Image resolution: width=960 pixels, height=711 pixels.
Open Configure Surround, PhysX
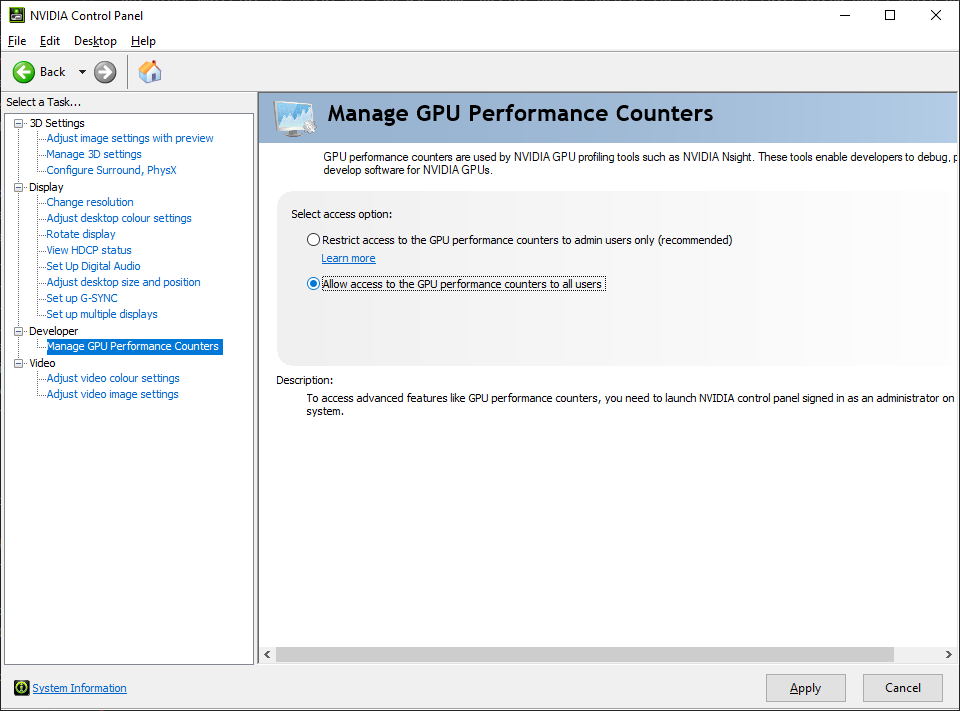tap(111, 170)
